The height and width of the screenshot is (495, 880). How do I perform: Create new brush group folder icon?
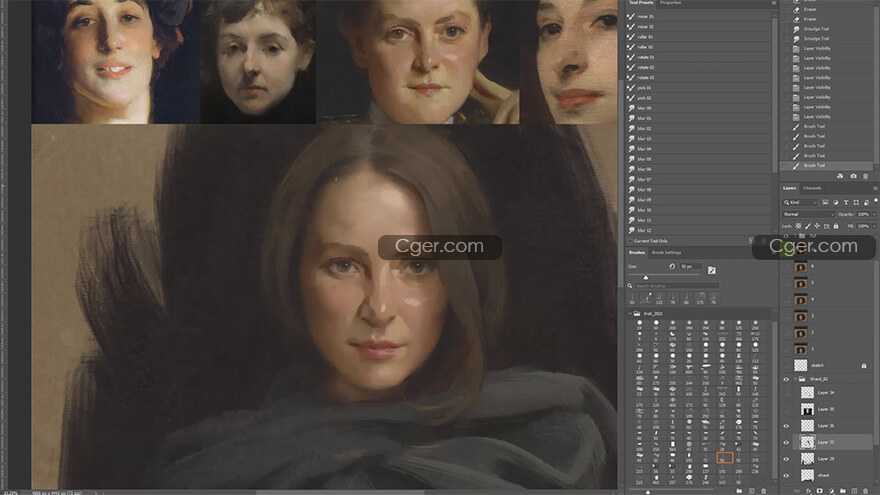739,491
